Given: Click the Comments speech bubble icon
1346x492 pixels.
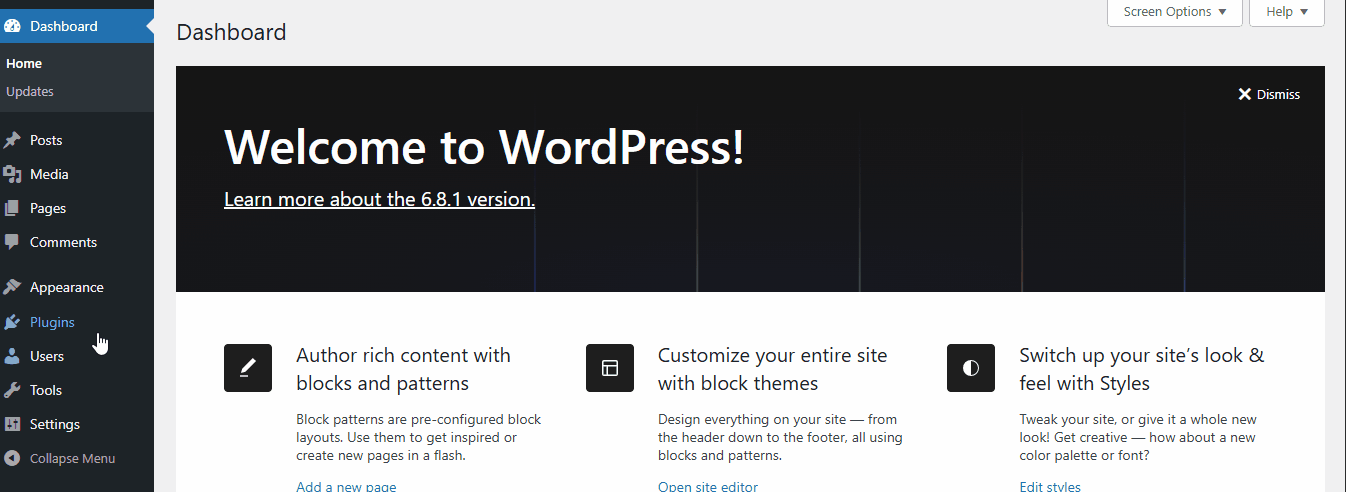Looking at the screenshot, I should (12, 242).
